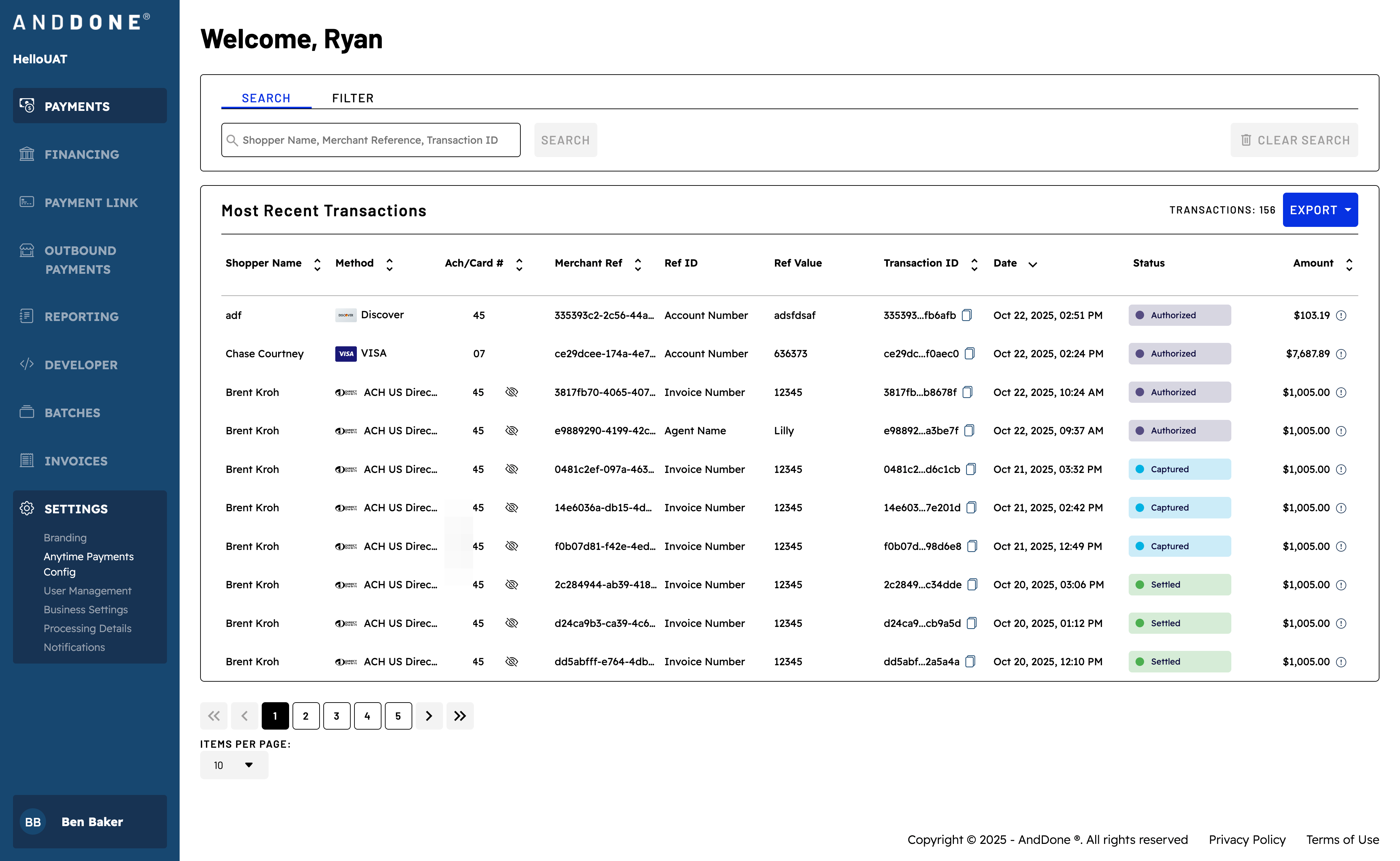
Task: Click the Batches icon in sidebar
Action: [27, 412]
